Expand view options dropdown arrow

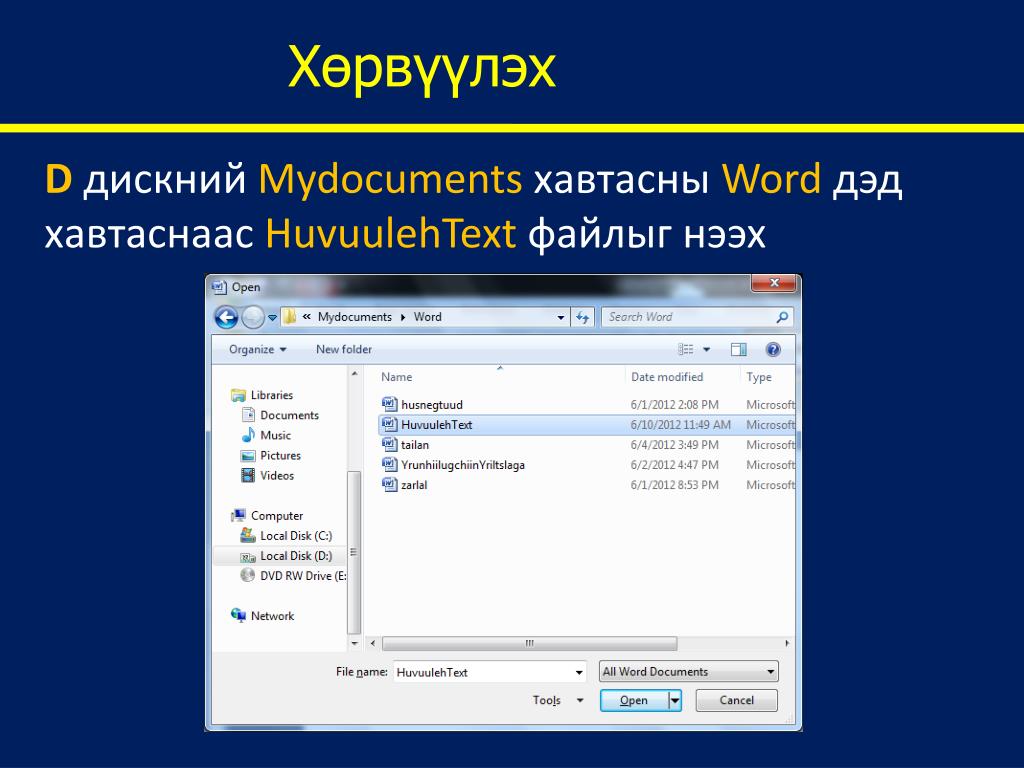pyautogui.click(x=706, y=350)
